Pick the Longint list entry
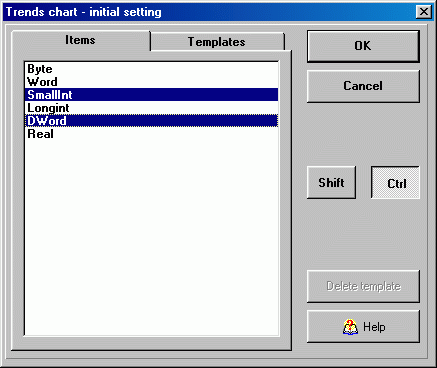Image resolution: width=437 pixels, height=368 pixels. coord(151,108)
